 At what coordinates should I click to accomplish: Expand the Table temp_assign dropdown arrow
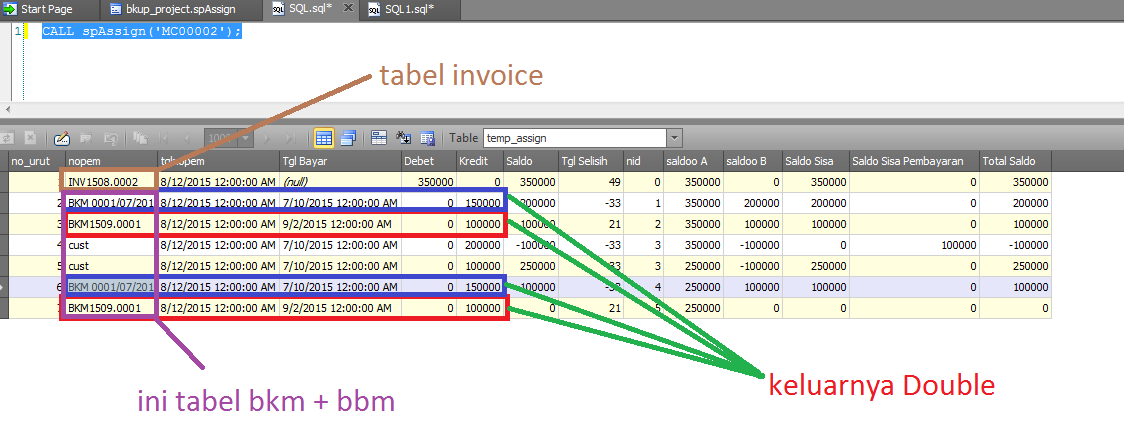click(x=674, y=138)
